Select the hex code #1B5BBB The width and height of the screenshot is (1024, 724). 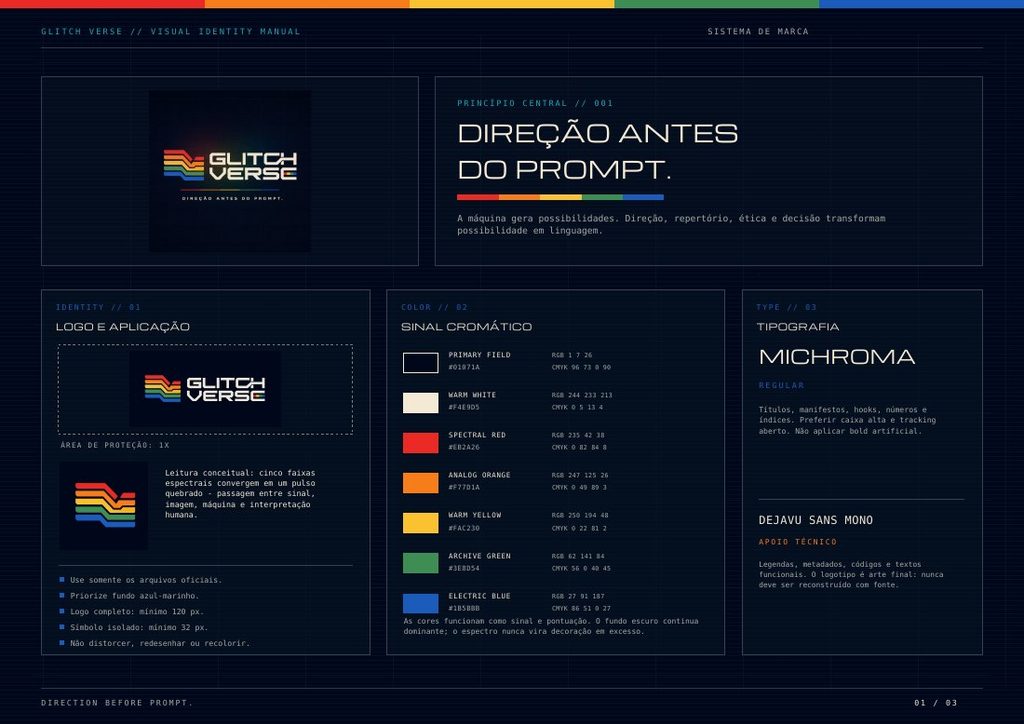click(464, 608)
